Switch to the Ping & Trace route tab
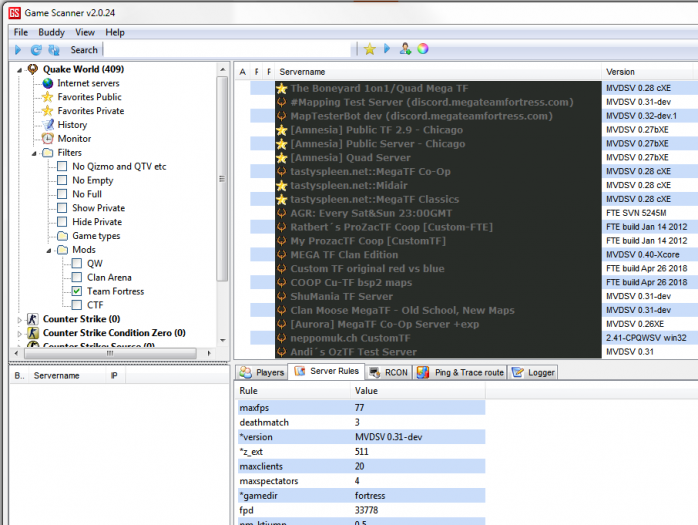Screen dimensions: 698x525 pyautogui.click(x=460, y=372)
